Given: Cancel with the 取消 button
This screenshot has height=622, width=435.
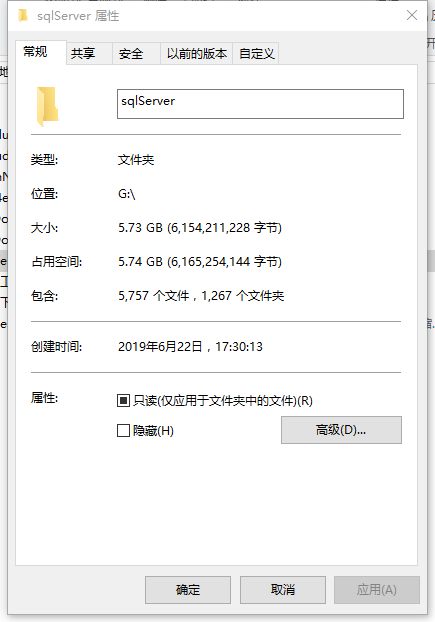Looking at the screenshot, I should [x=283, y=590].
